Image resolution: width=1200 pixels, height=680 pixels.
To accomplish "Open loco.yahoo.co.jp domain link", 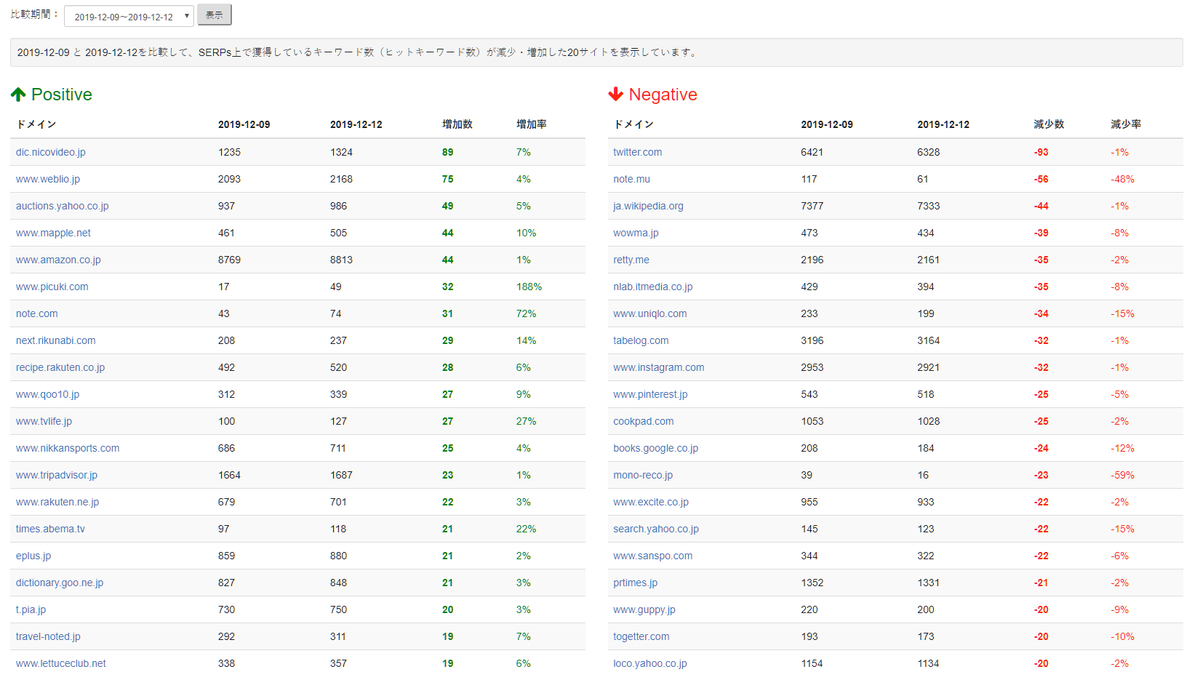I will click(650, 664).
